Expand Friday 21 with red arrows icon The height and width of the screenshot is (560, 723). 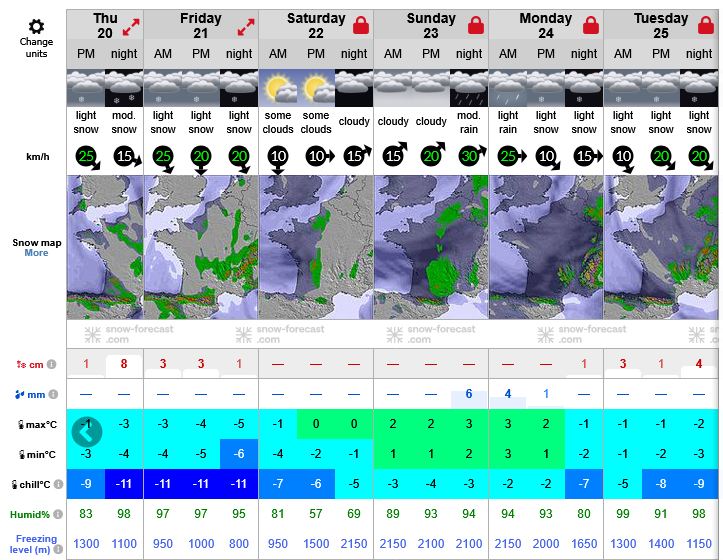(x=246, y=27)
